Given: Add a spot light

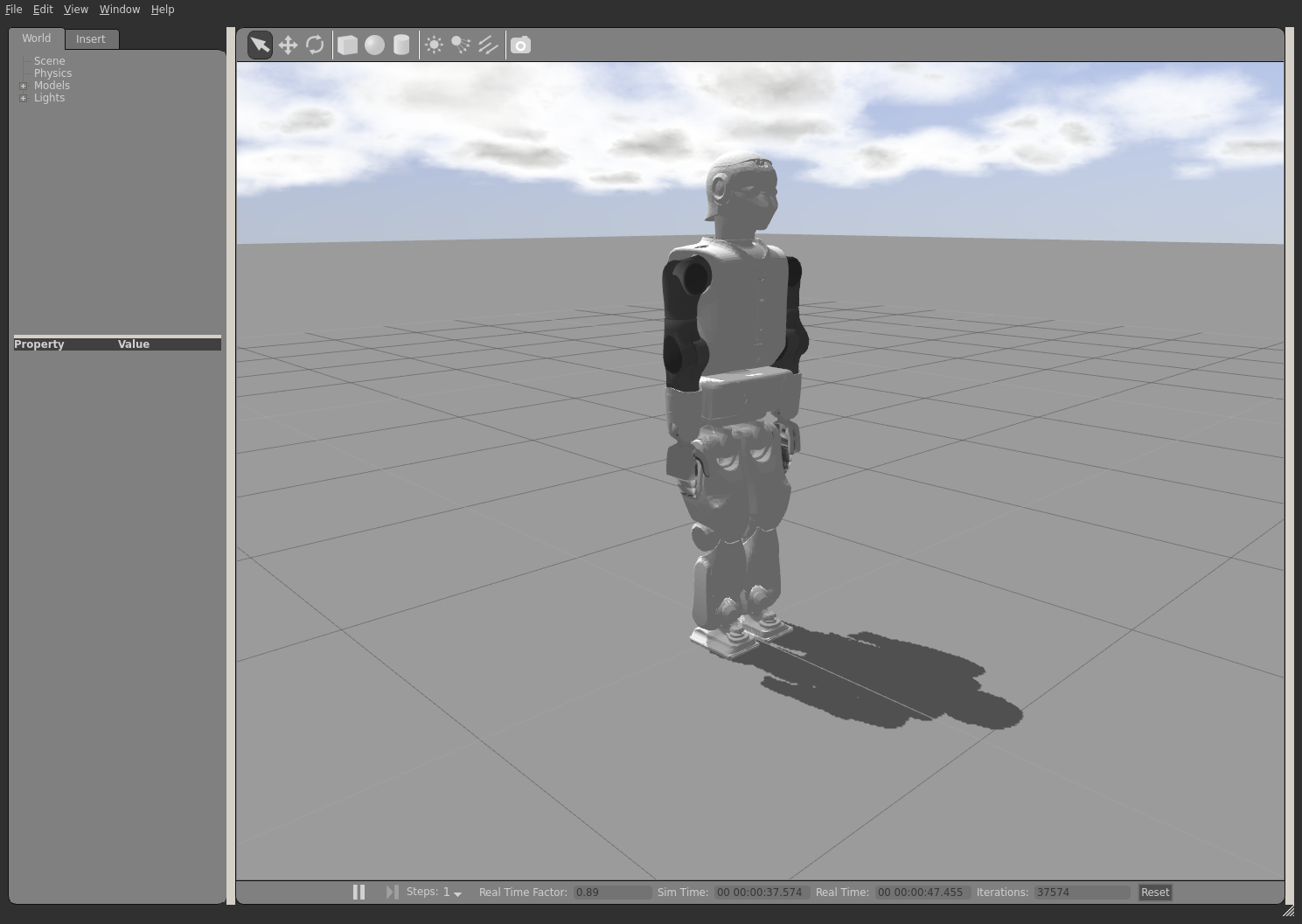Looking at the screenshot, I should (461, 45).
